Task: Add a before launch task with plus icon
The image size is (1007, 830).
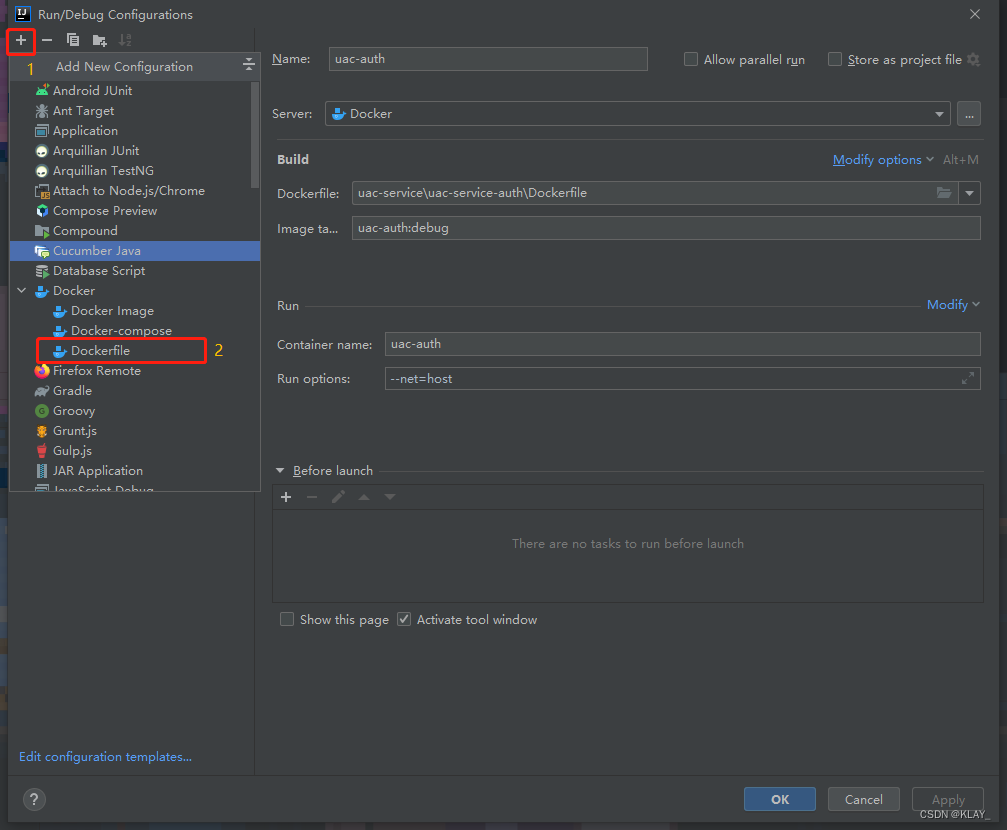Action: coord(286,497)
